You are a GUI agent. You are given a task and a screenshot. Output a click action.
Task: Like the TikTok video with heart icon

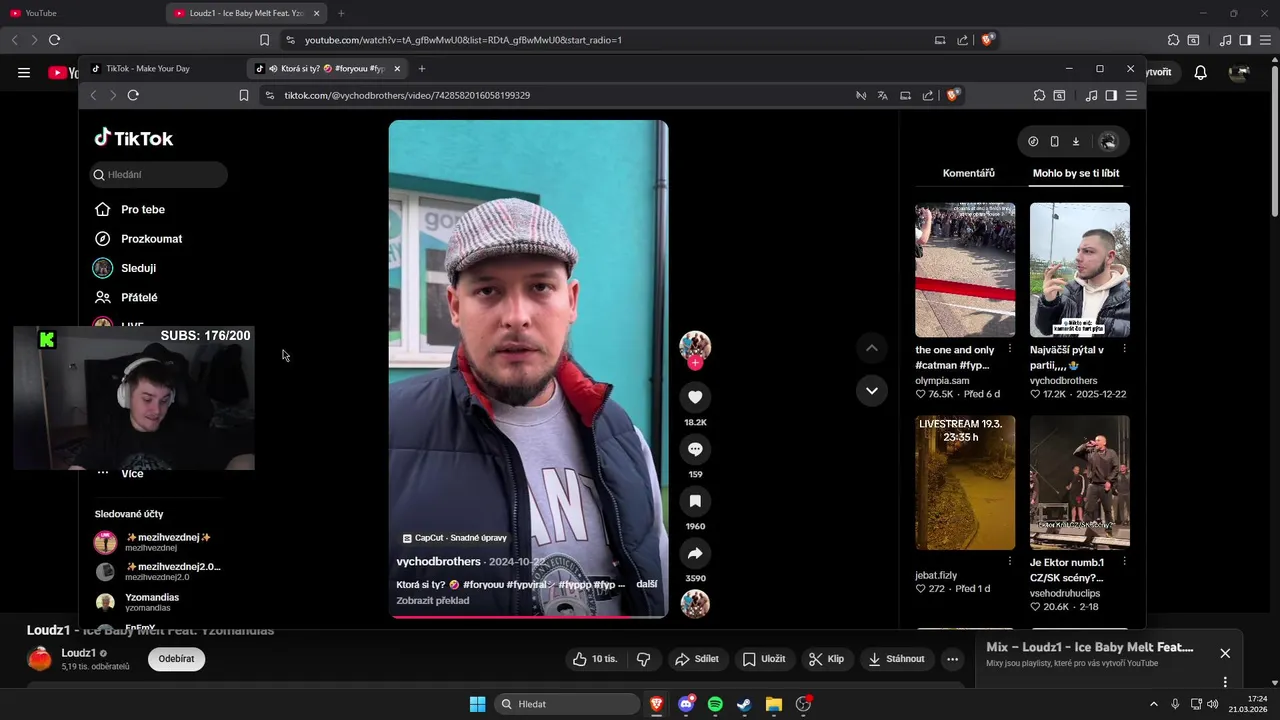coord(695,397)
